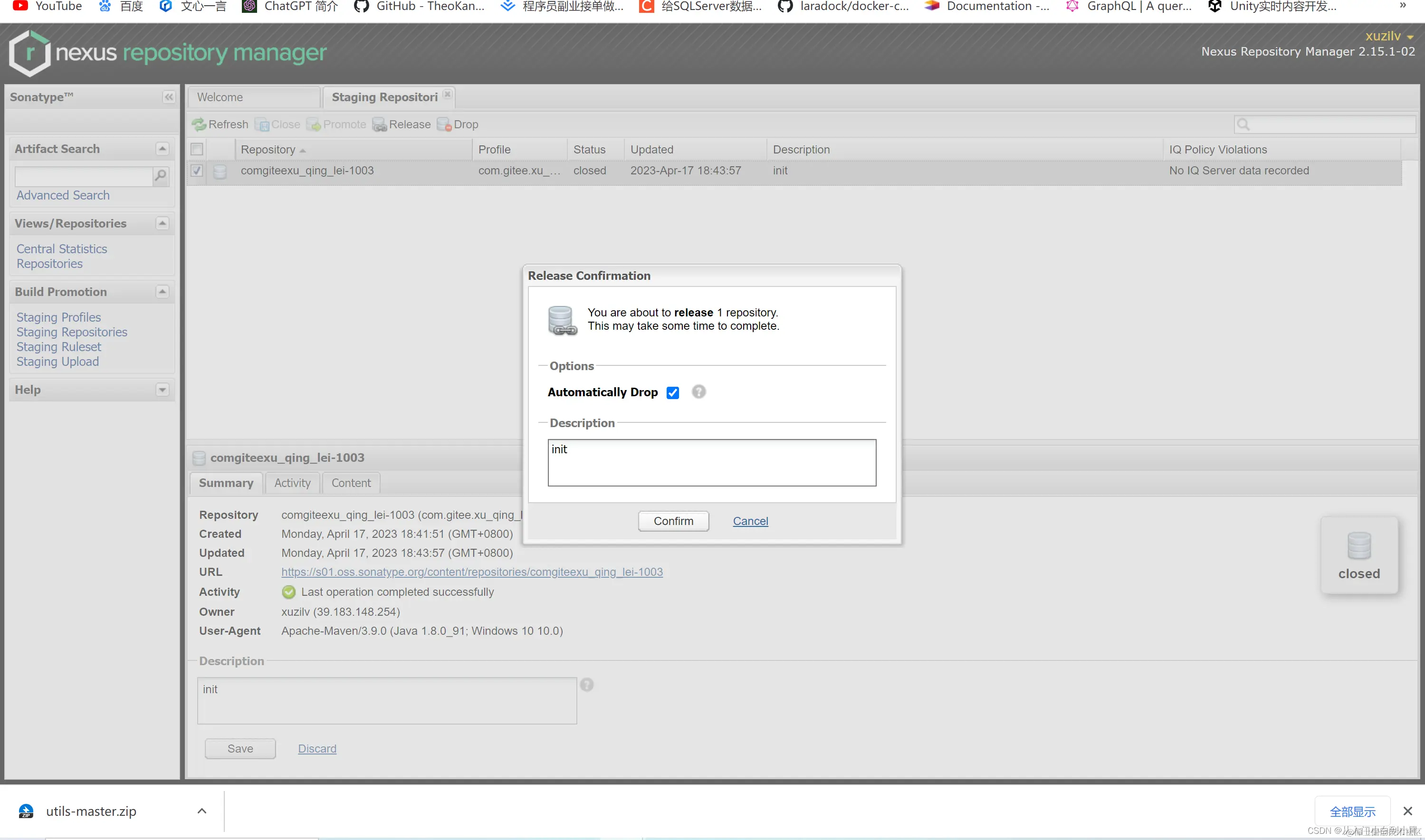
Task: Close the Staging Repositories tab
Action: tap(447, 94)
